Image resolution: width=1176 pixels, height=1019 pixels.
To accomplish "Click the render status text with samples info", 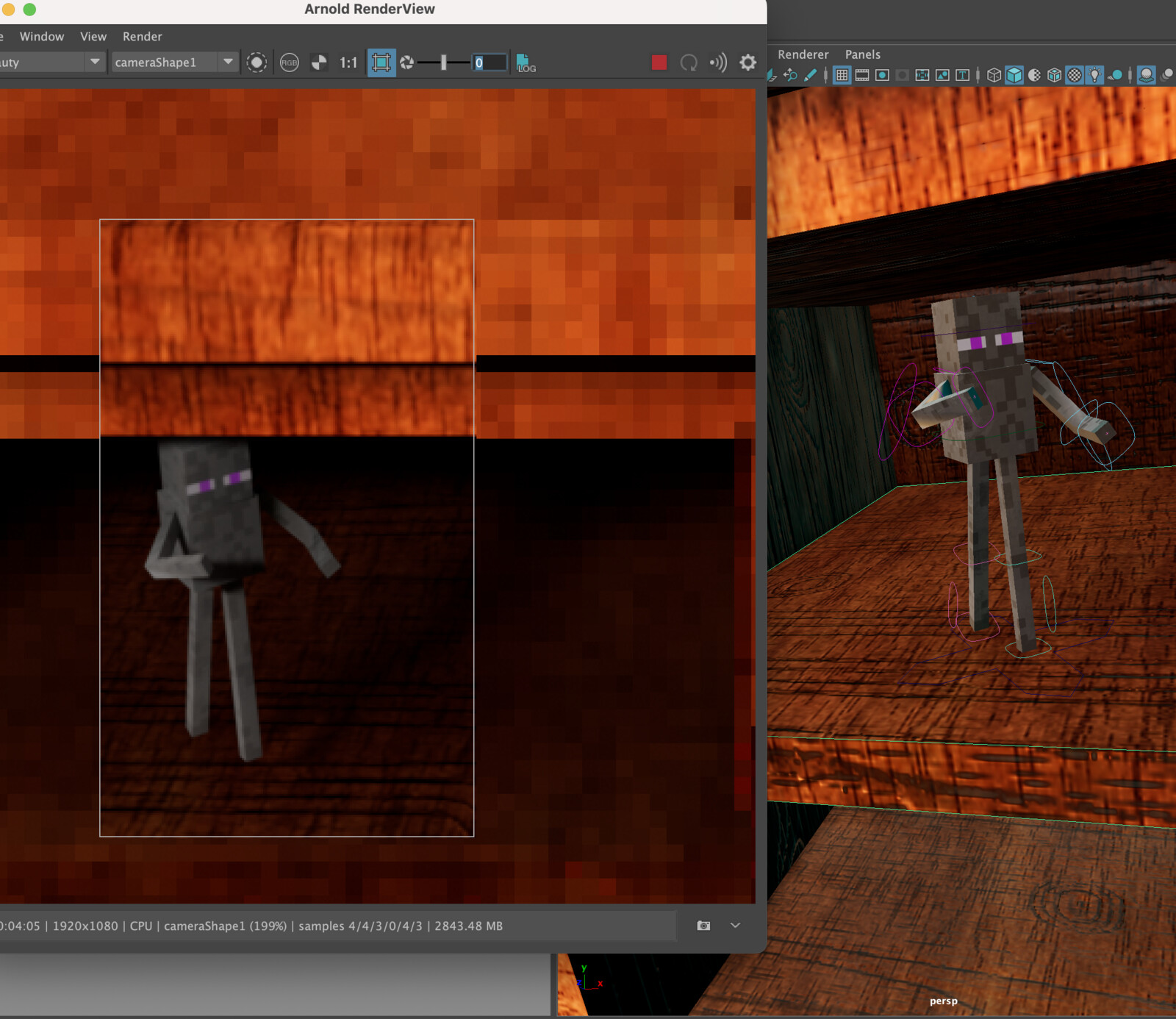I will [x=251, y=926].
